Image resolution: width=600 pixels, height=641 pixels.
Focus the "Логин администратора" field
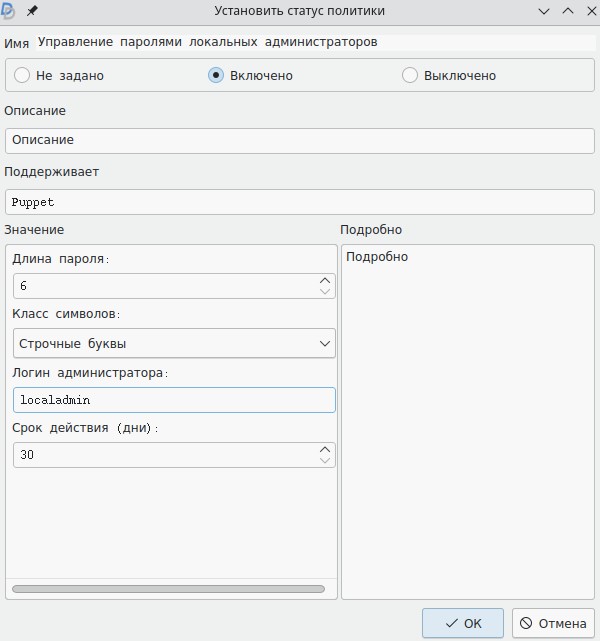coord(175,400)
